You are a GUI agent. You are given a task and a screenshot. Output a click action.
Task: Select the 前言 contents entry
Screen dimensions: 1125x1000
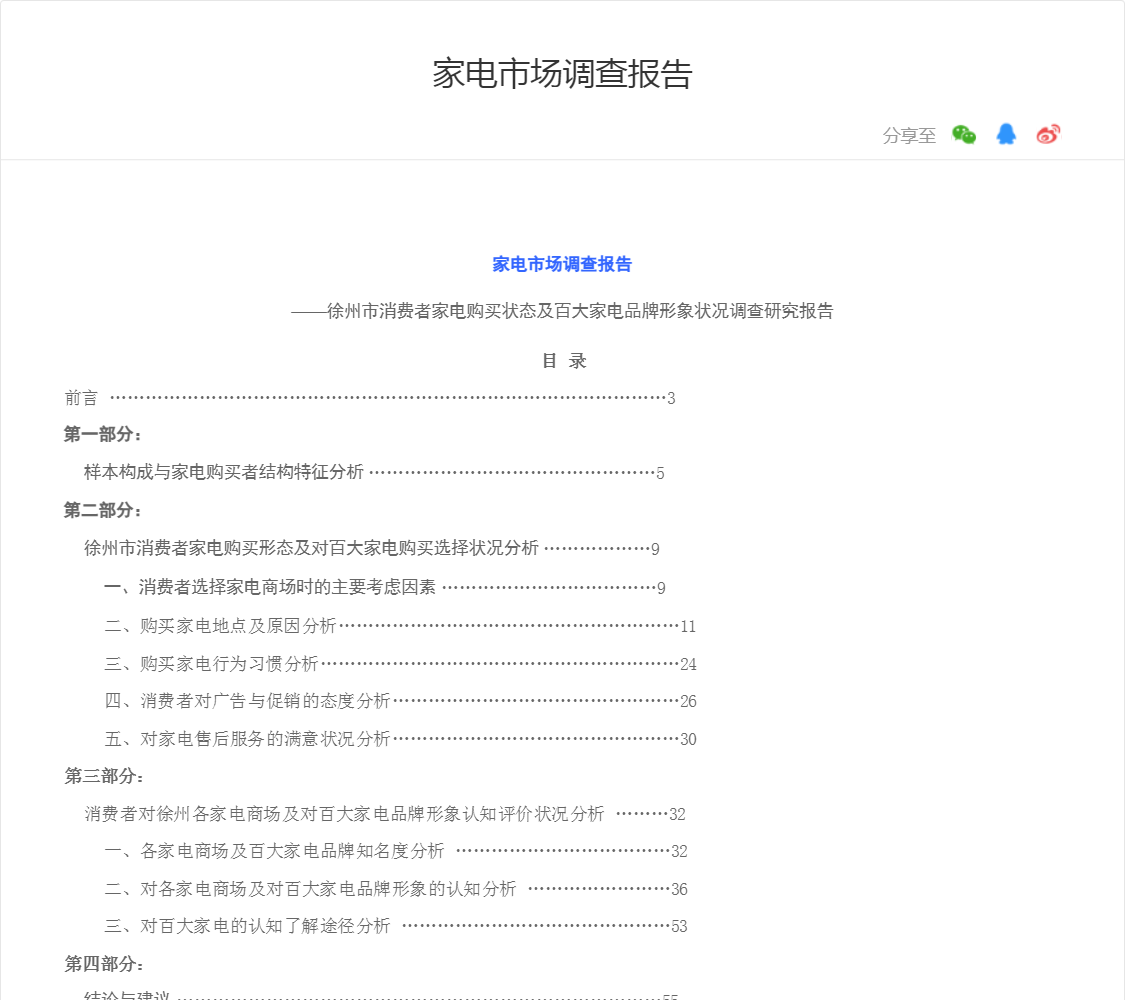click(x=369, y=398)
